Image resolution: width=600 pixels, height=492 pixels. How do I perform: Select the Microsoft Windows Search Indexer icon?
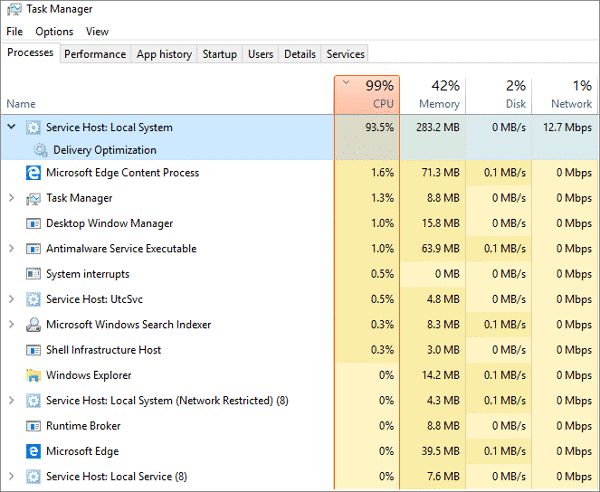[x=33, y=324]
